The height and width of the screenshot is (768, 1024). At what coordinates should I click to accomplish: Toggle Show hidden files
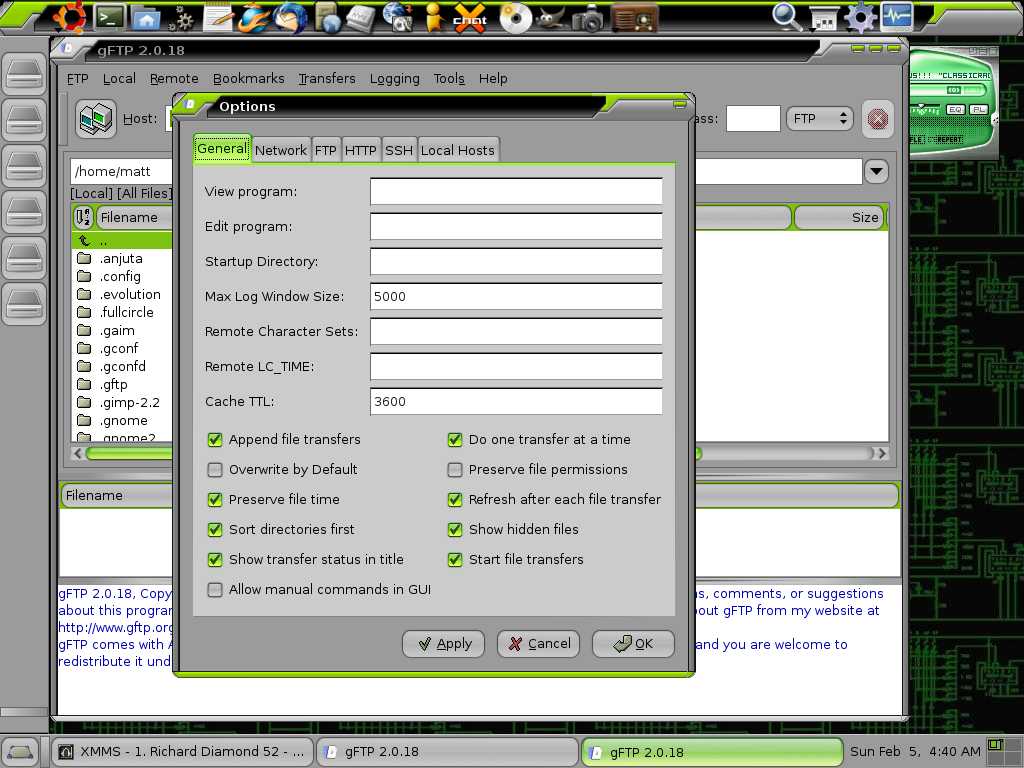point(455,530)
